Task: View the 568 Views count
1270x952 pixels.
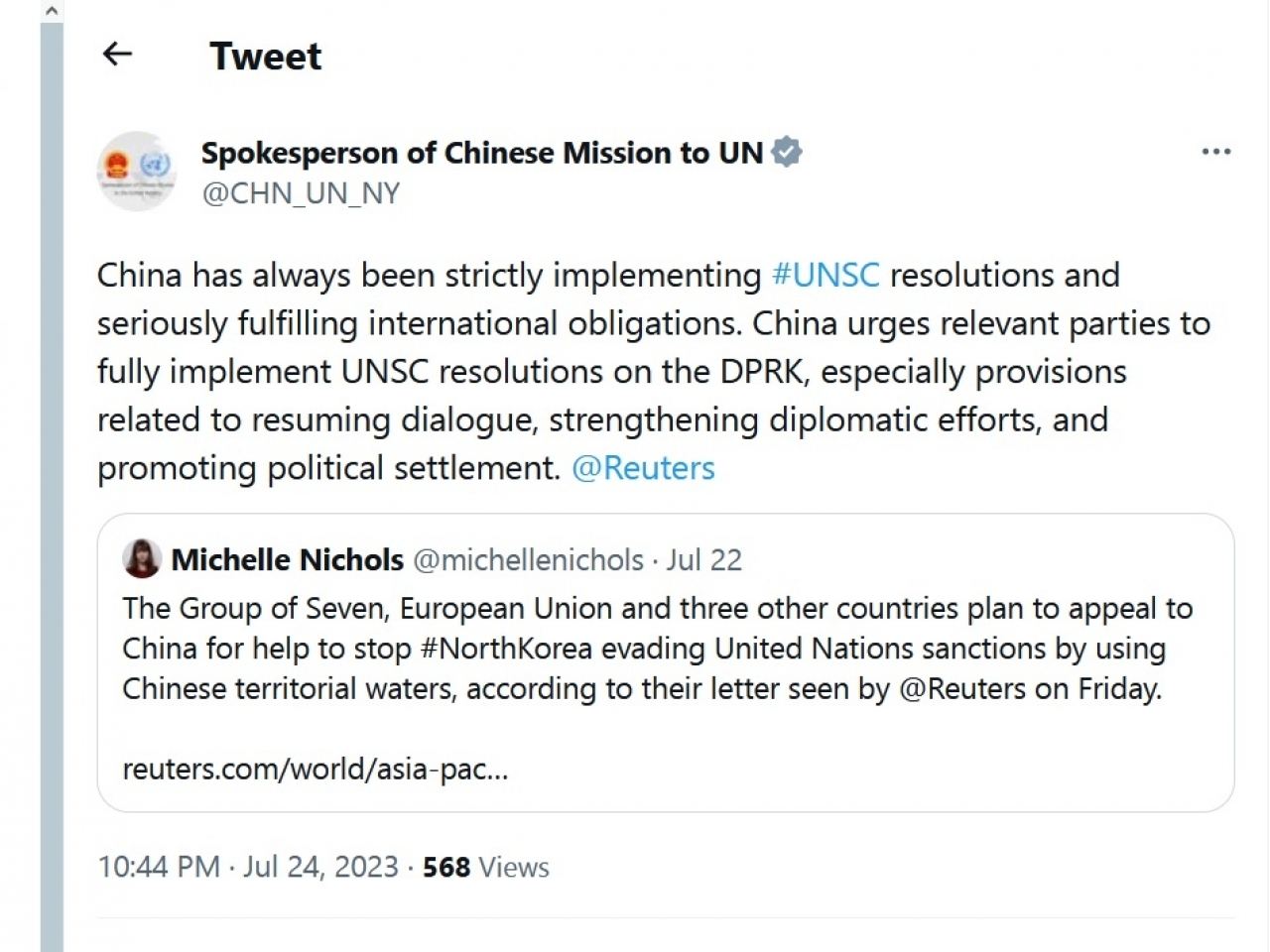Action: coord(486,867)
